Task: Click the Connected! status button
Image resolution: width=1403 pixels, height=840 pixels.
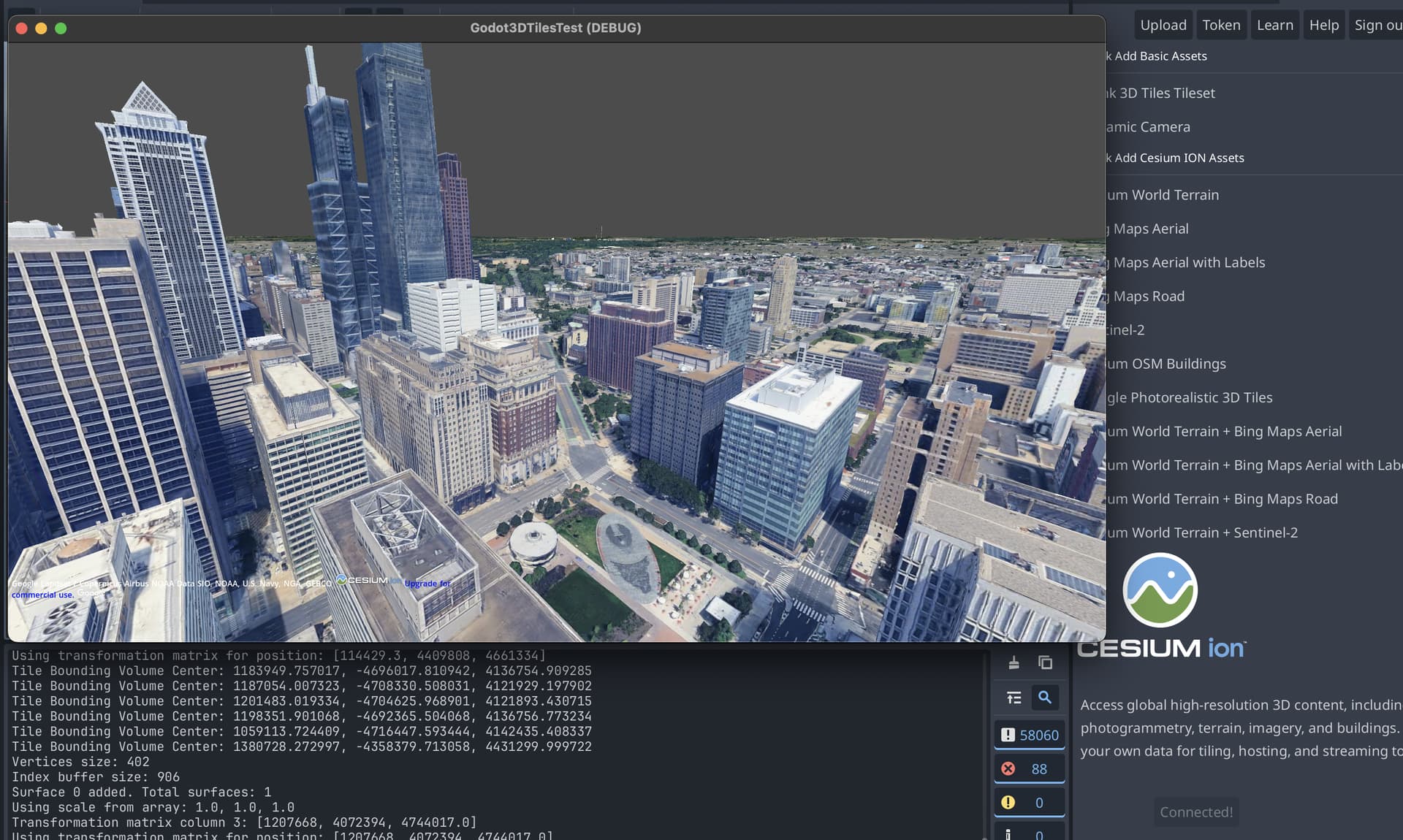Action: pyautogui.click(x=1196, y=812)
